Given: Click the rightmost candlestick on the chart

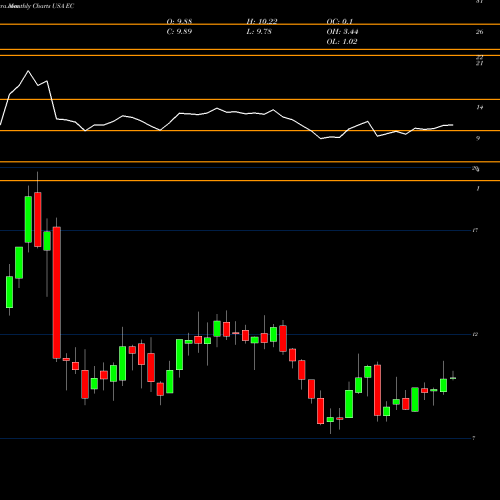Looking at the screenshot, I should click(453, 378).
